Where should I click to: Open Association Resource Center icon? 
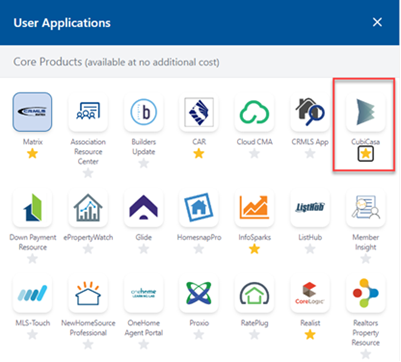click(88, 112)
